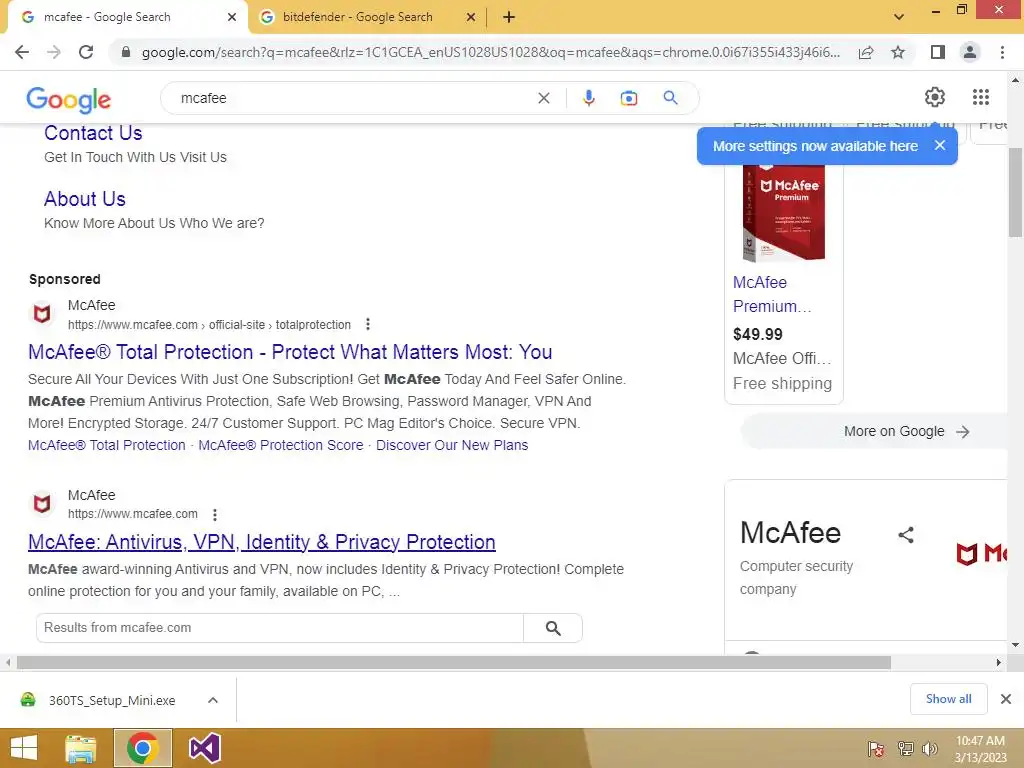
Task: Open Action Center flag in tray
Action: pyautogui.click(x=876, y=748)
